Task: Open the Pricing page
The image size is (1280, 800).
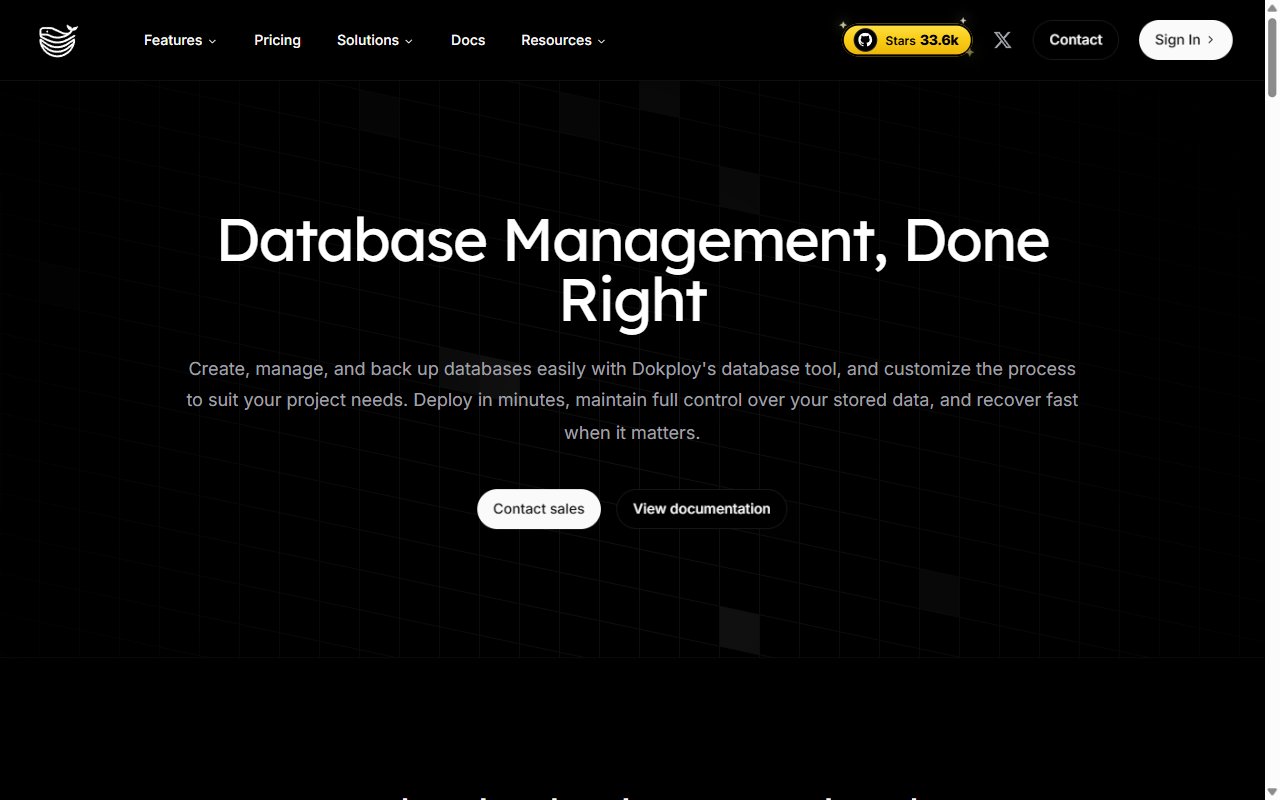Action: coord(277,40)
